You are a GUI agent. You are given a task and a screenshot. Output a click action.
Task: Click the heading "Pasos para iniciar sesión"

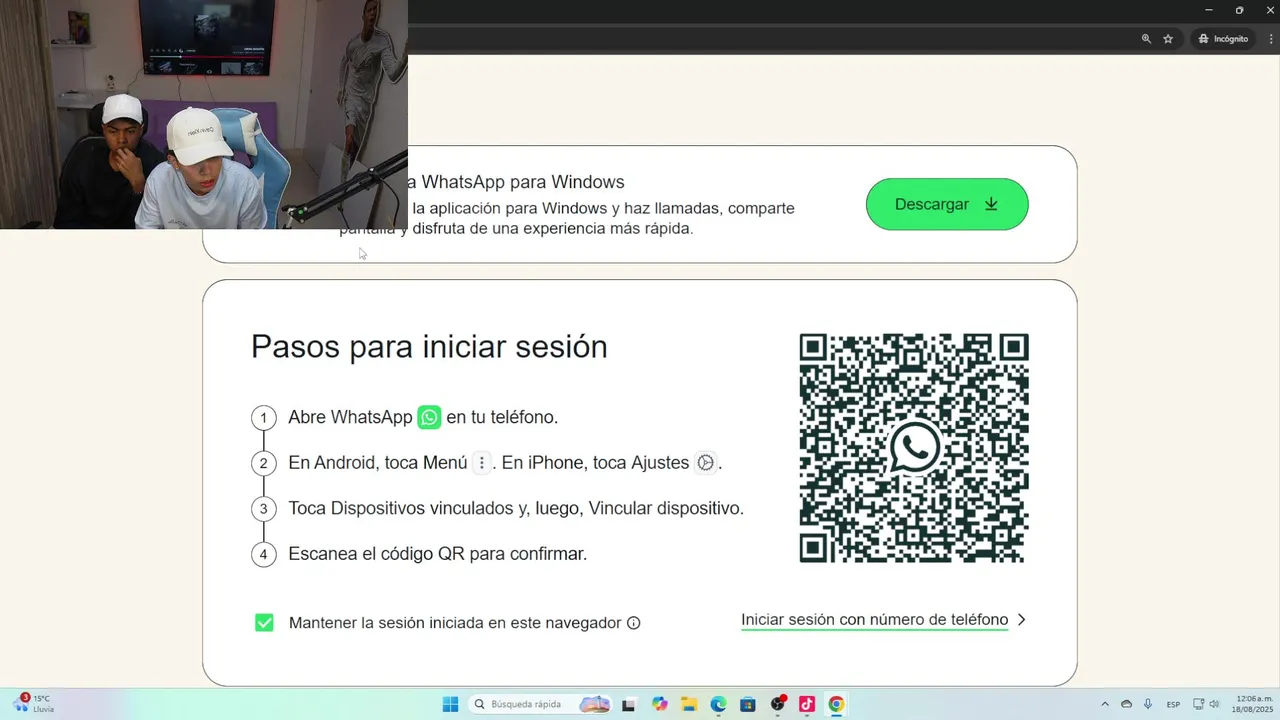(x=429, y=347)
